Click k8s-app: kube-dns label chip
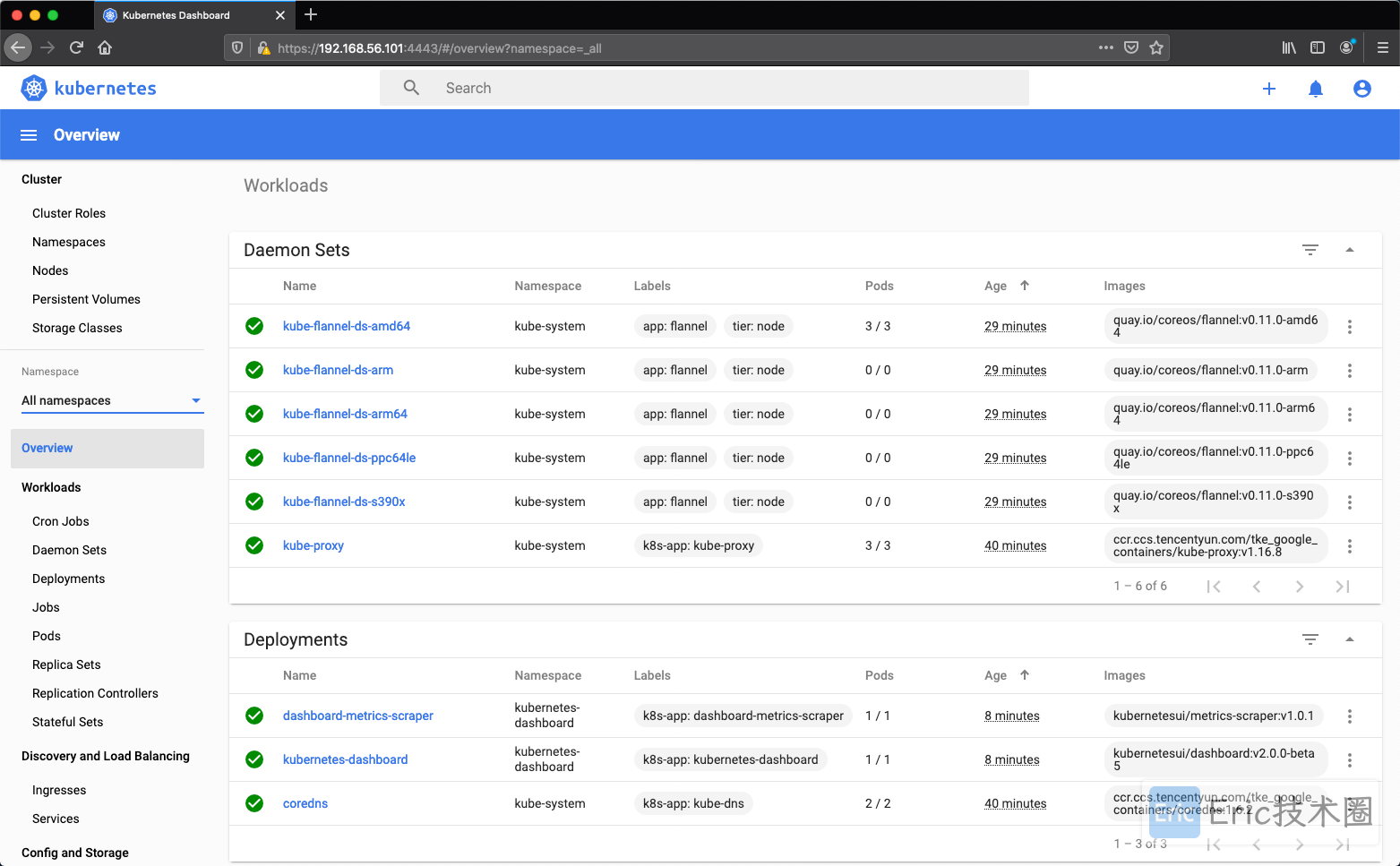The image size is (1400, 866). 693,803
